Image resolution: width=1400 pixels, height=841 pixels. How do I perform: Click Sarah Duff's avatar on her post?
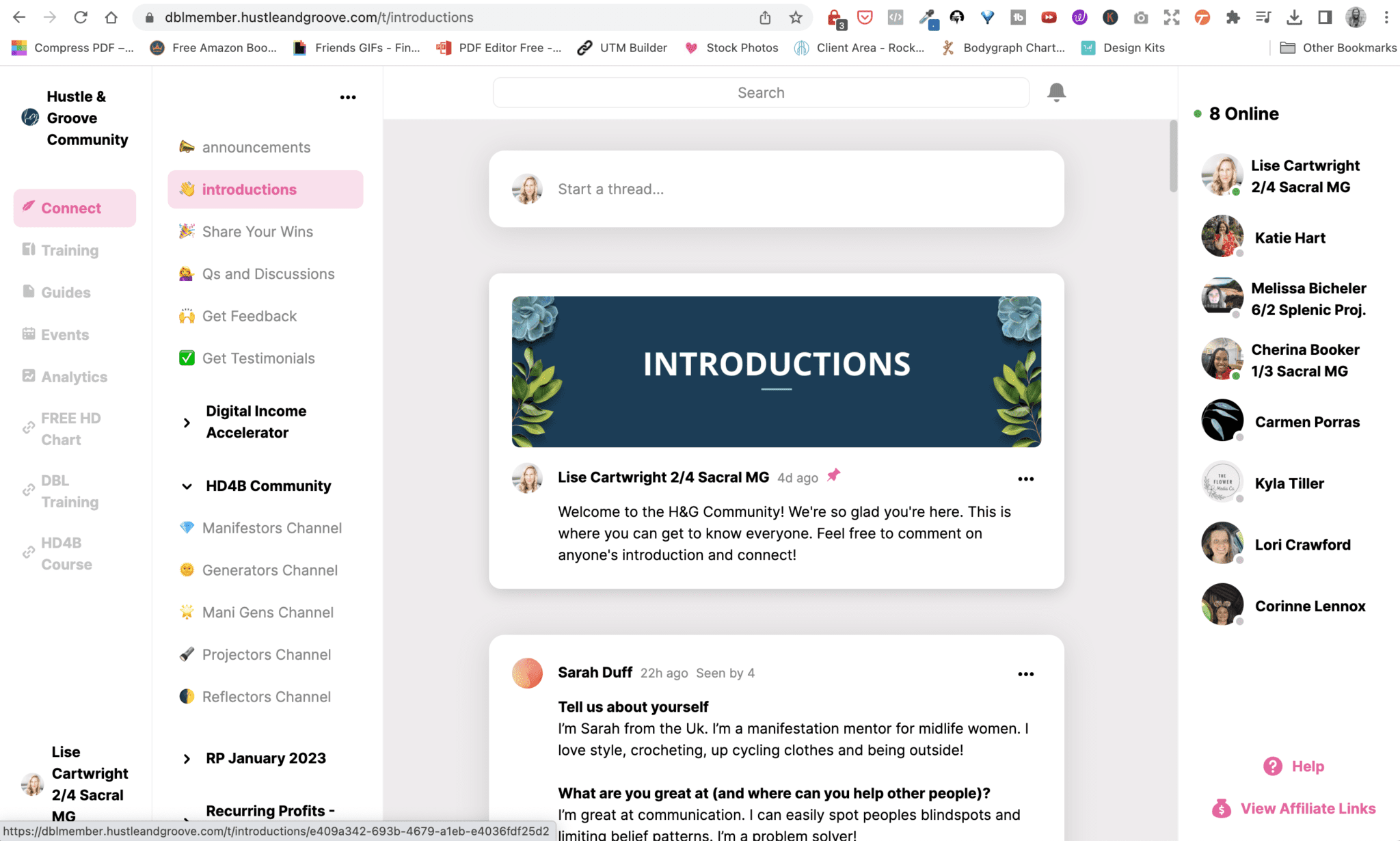pyautogui.click(x=527, y=673)
